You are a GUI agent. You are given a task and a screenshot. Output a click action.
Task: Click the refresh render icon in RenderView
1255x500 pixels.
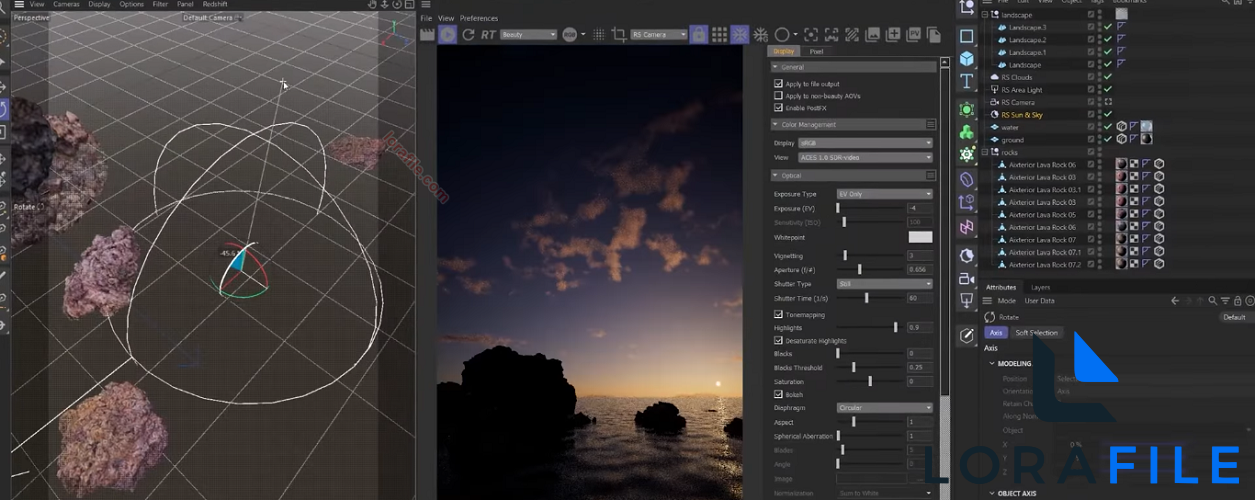point(468,35)
